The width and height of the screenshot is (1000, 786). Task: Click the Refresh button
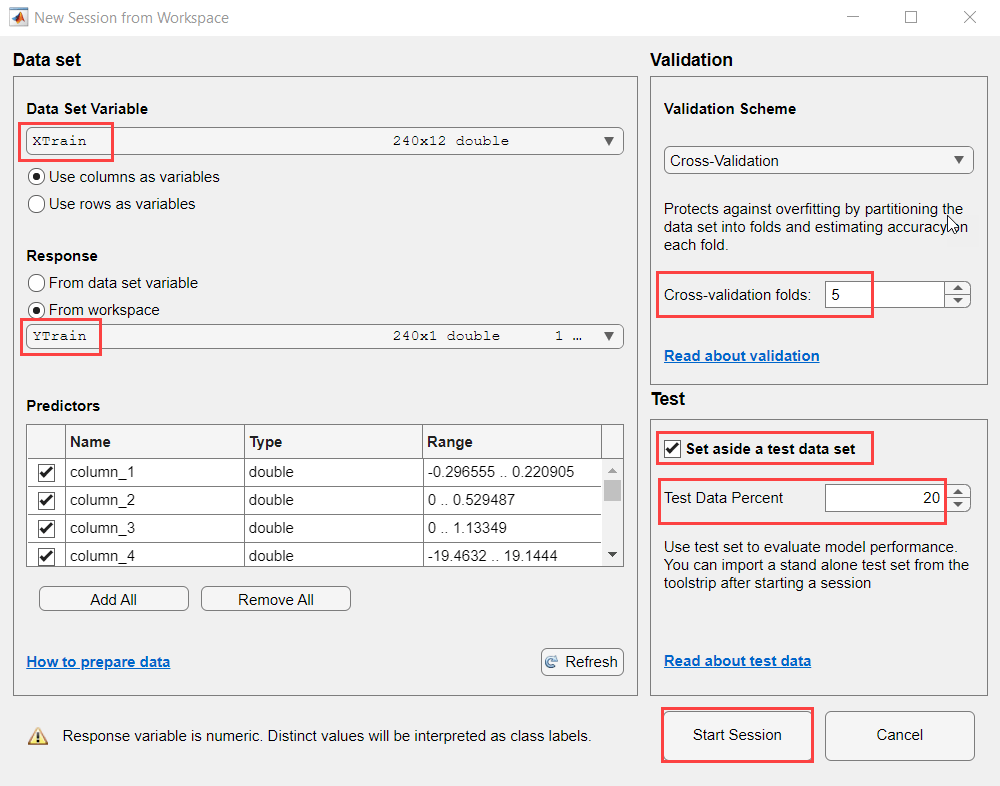tap(582, 661)
